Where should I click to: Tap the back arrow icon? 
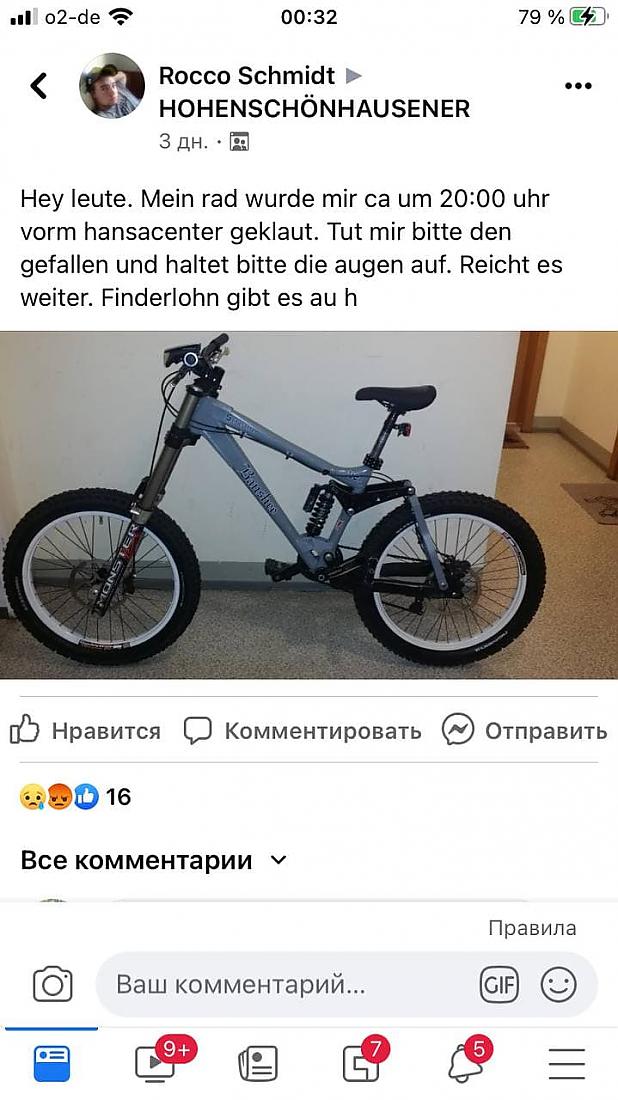39,86
